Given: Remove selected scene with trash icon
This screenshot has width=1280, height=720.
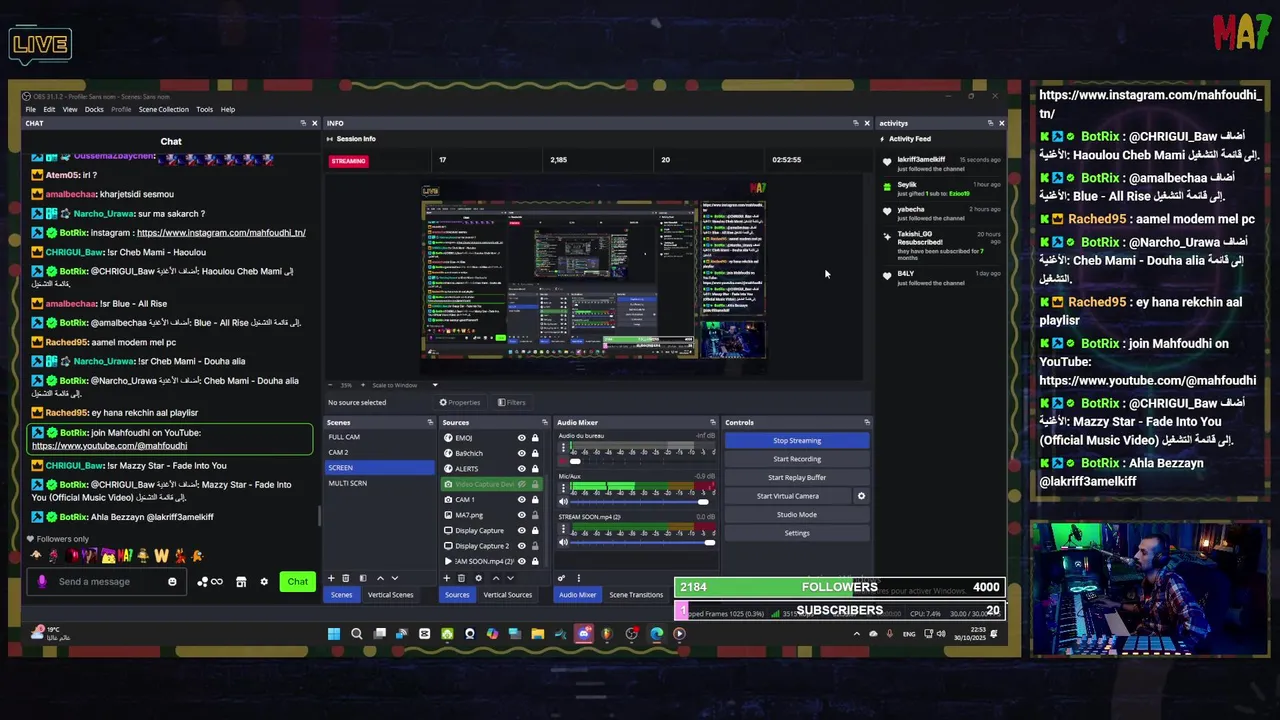Looking at the screenshot, I should coord(346,578).
